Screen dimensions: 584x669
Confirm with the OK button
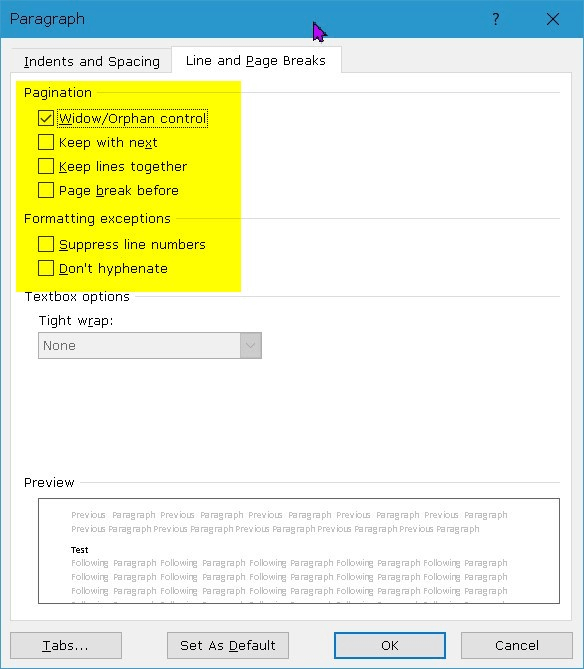(390, 646)
